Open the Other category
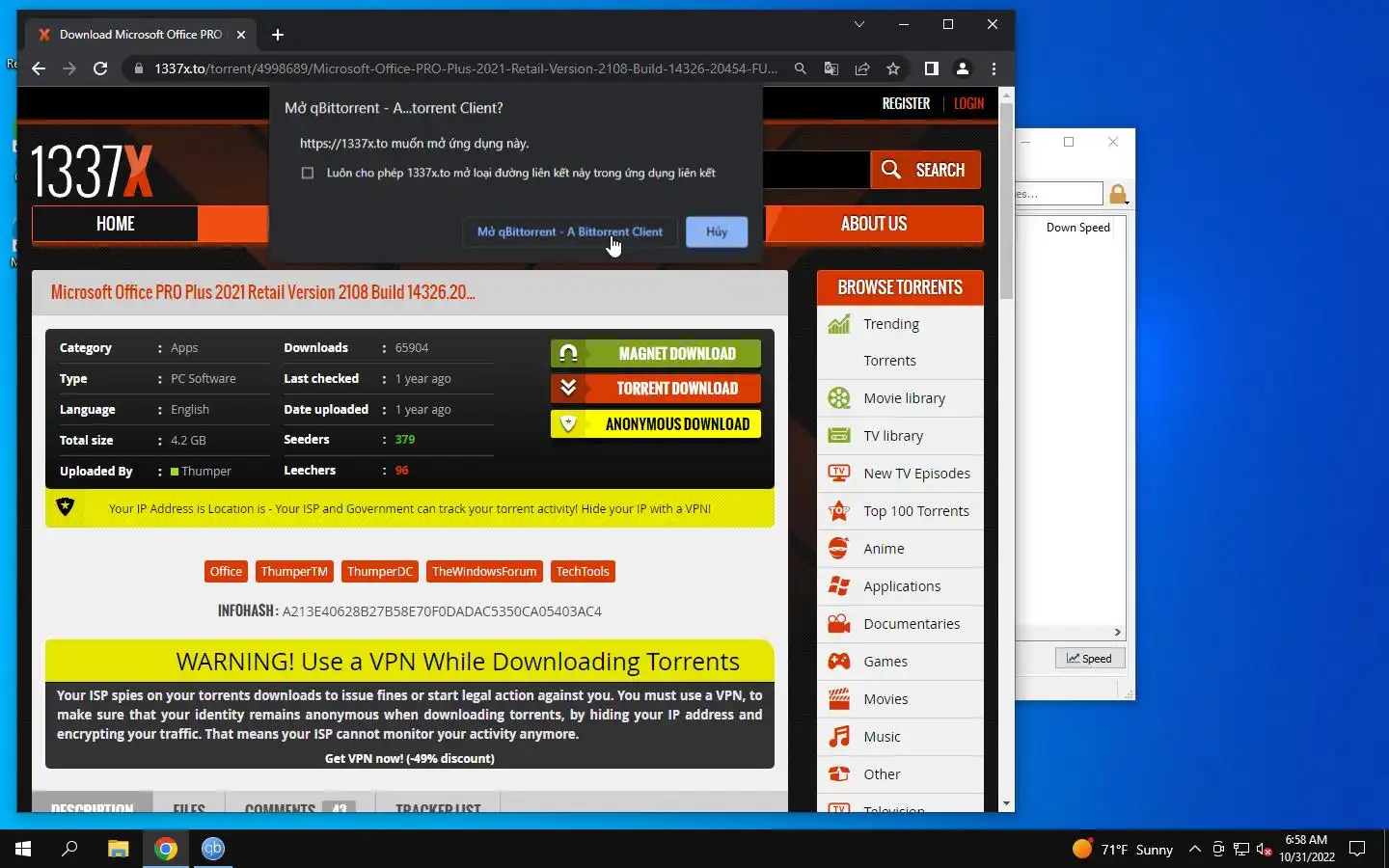Screen dimensions: 1389x868 900,774
